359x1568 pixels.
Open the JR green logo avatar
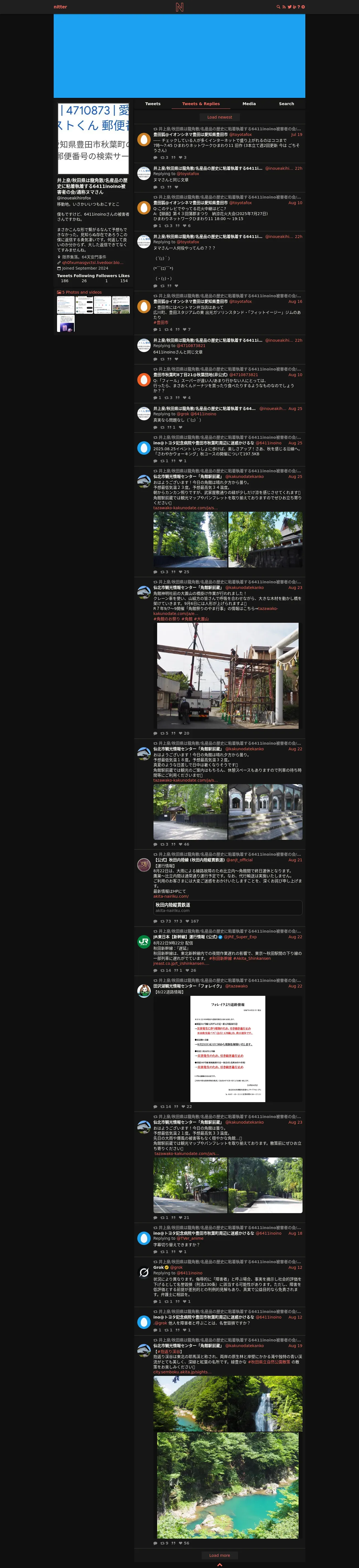(x=144, y=942)
